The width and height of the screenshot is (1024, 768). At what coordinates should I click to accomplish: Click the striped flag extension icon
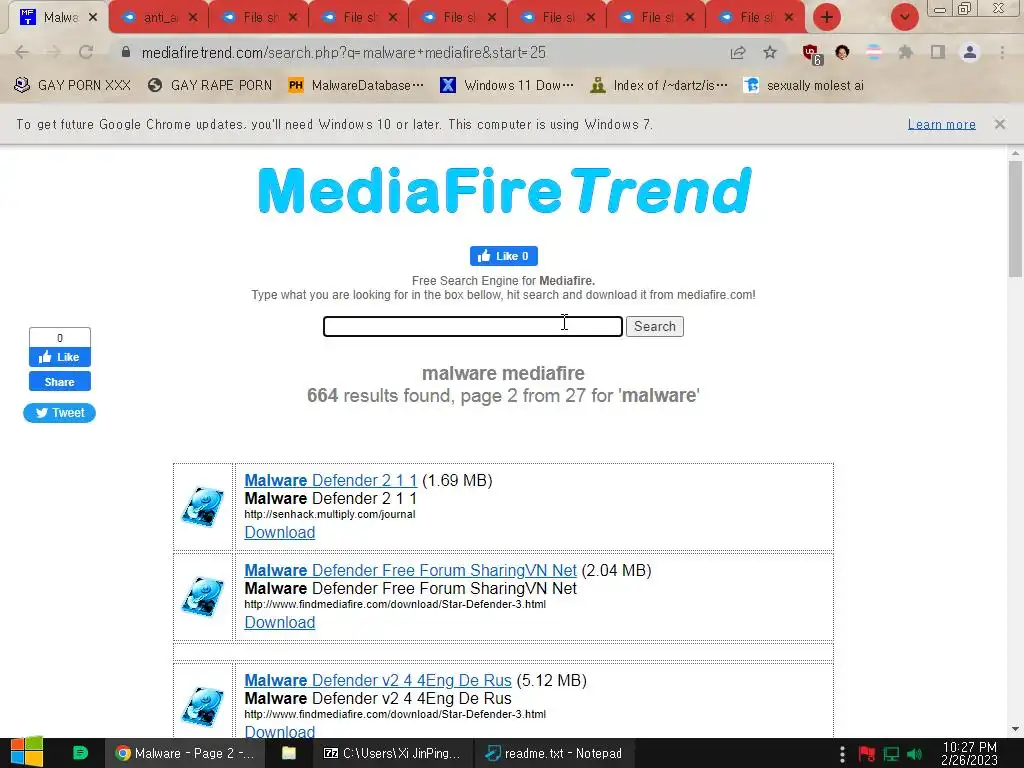pos(874,52)
